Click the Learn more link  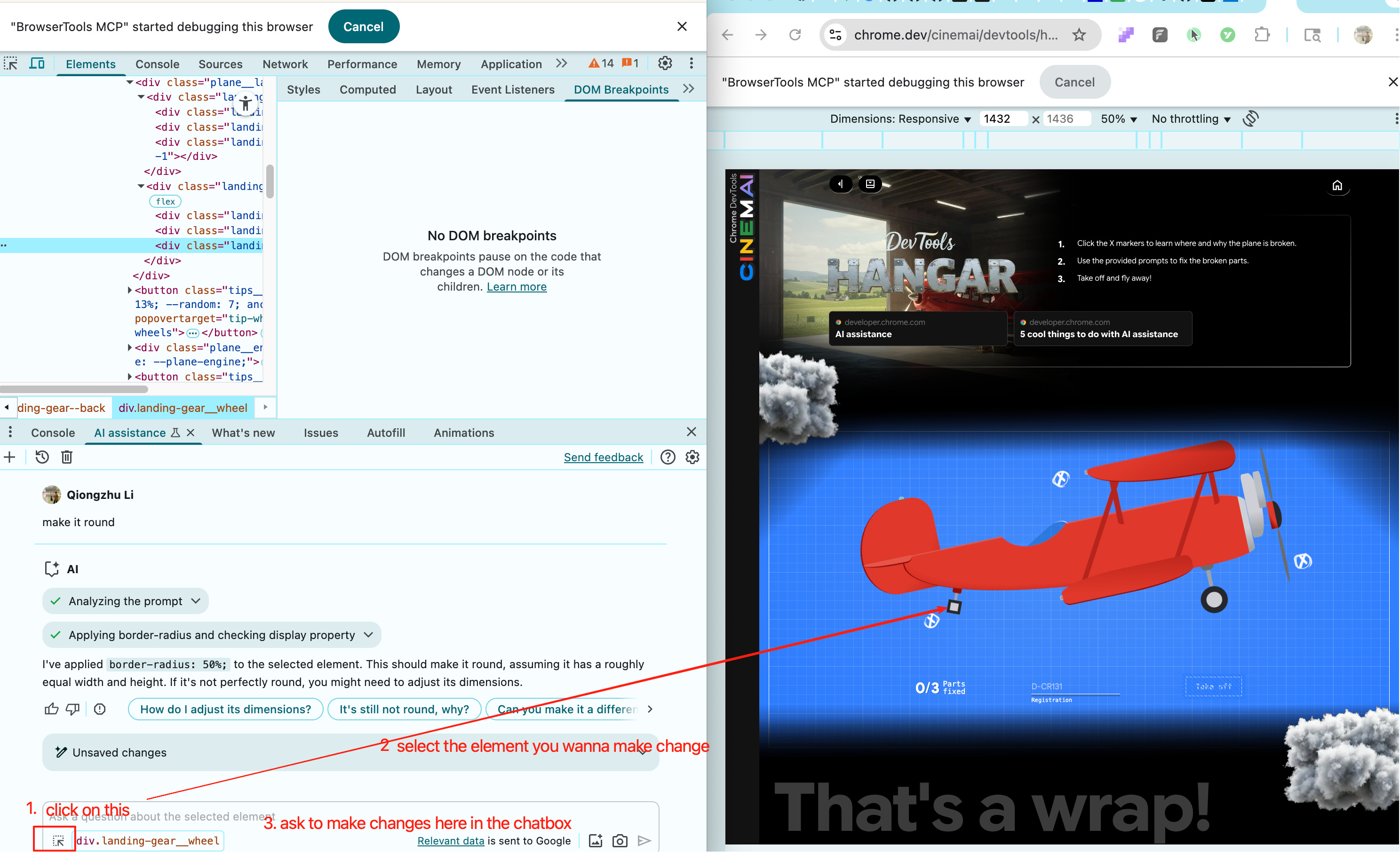coord(516,287)
